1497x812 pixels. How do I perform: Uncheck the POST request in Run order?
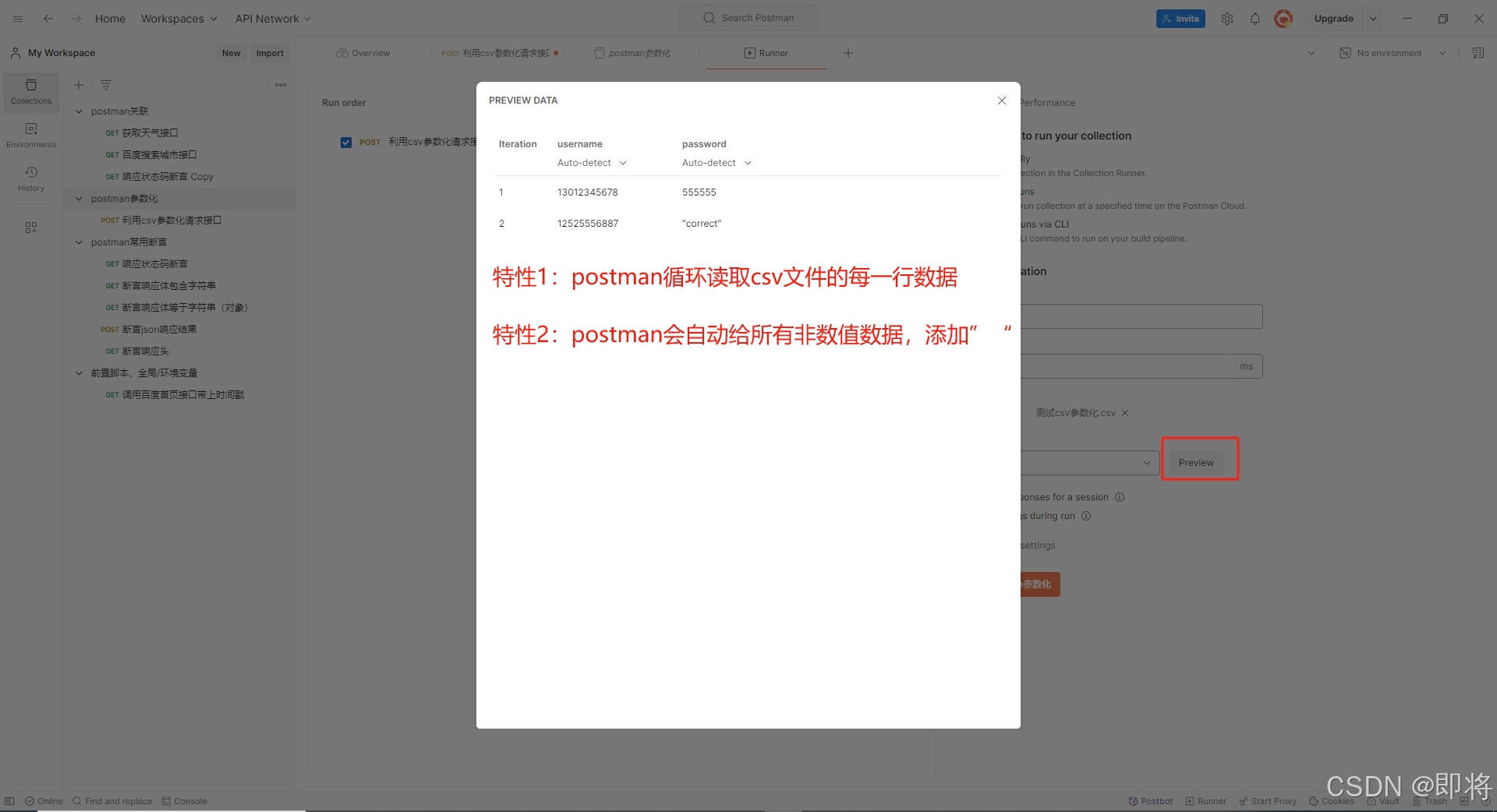click(x=346, y=142)
